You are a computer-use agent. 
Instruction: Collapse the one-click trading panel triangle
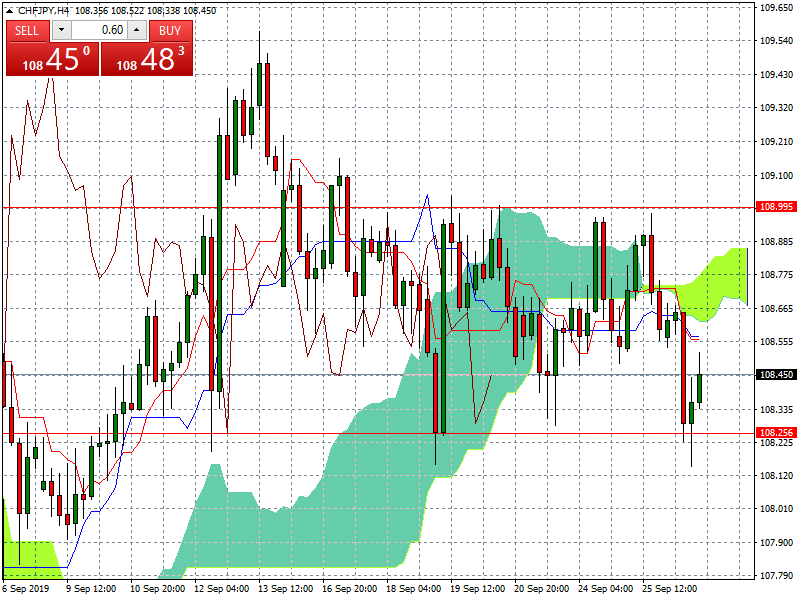(x=8, y=9)
